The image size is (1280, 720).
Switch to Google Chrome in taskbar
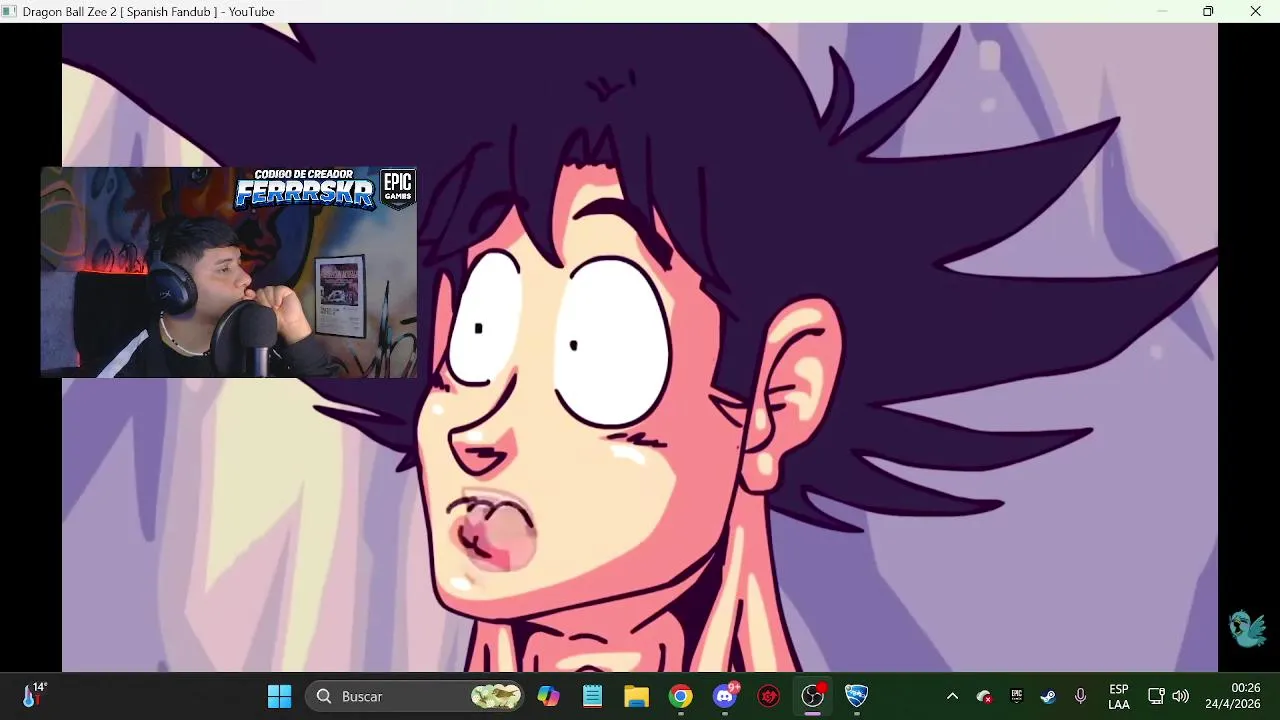[x=680, y=696]
